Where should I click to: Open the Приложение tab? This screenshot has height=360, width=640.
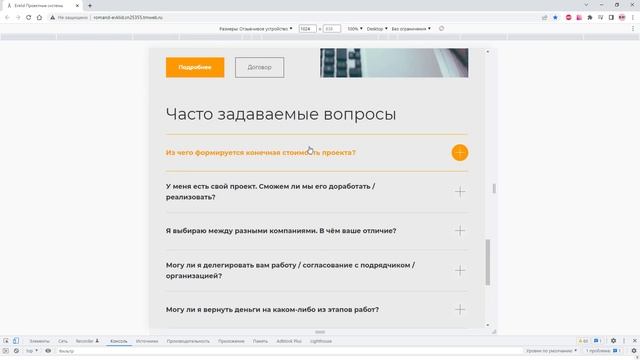[x=231, y=341]
